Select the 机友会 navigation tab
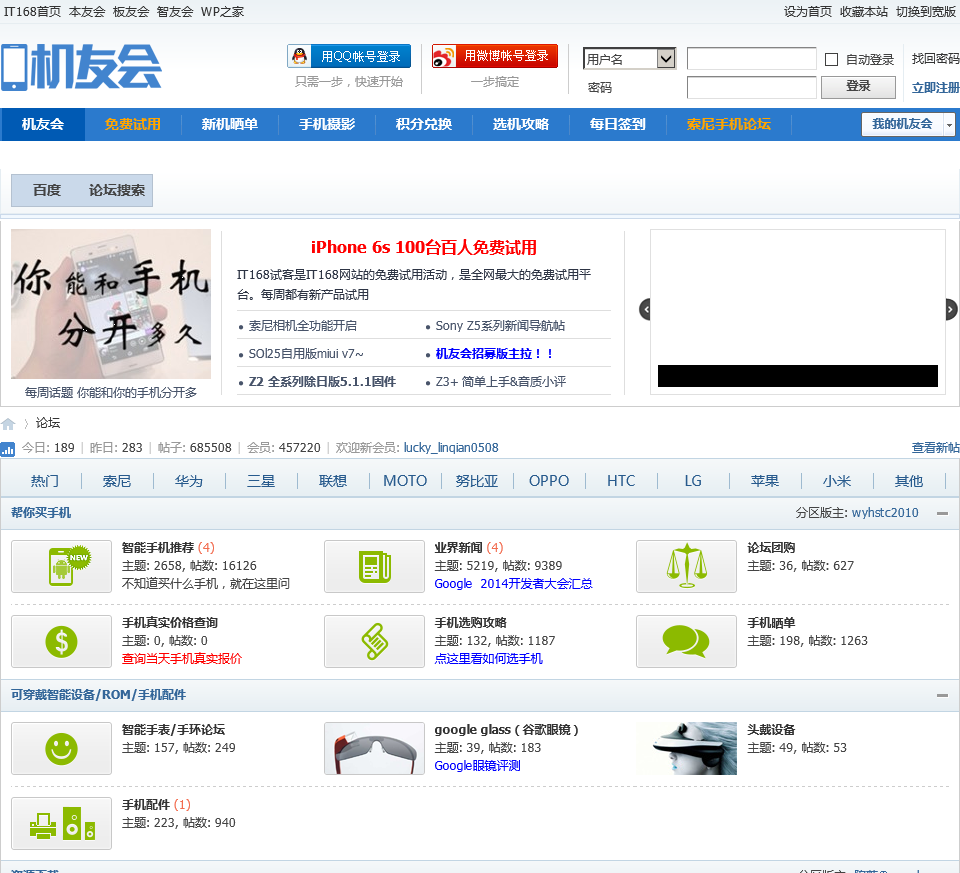 click(43, 124)
